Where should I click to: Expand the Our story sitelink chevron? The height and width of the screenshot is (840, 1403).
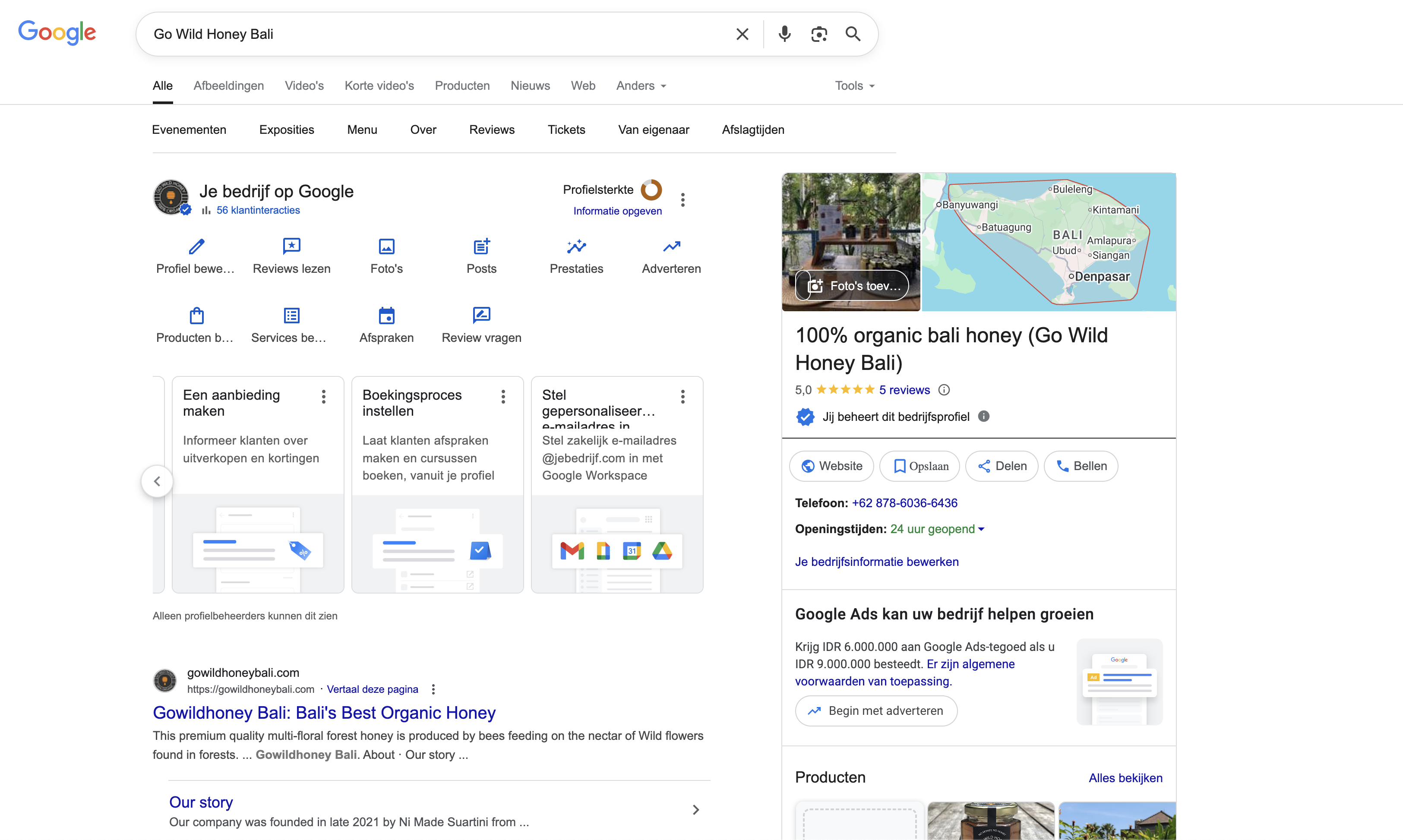pos(696,810)
